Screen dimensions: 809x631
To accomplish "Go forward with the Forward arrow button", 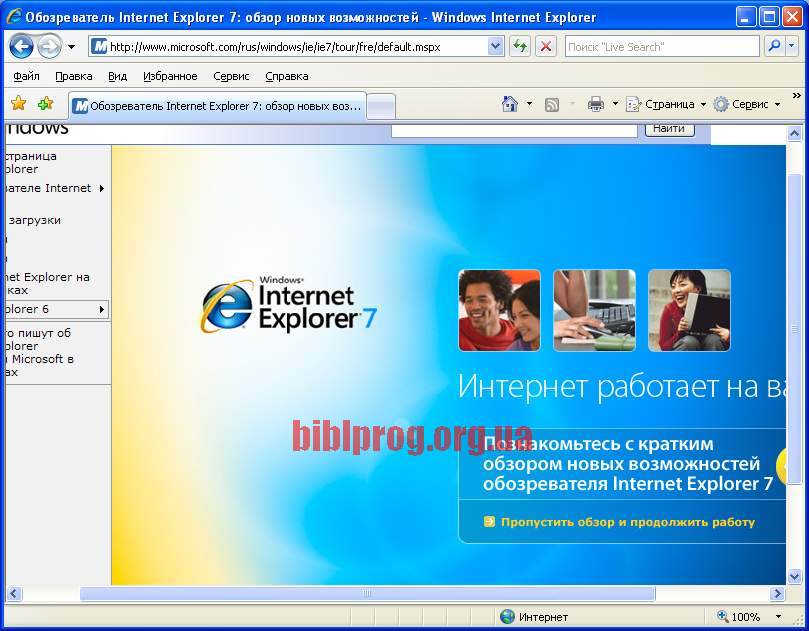I will (x=50, y=47).
